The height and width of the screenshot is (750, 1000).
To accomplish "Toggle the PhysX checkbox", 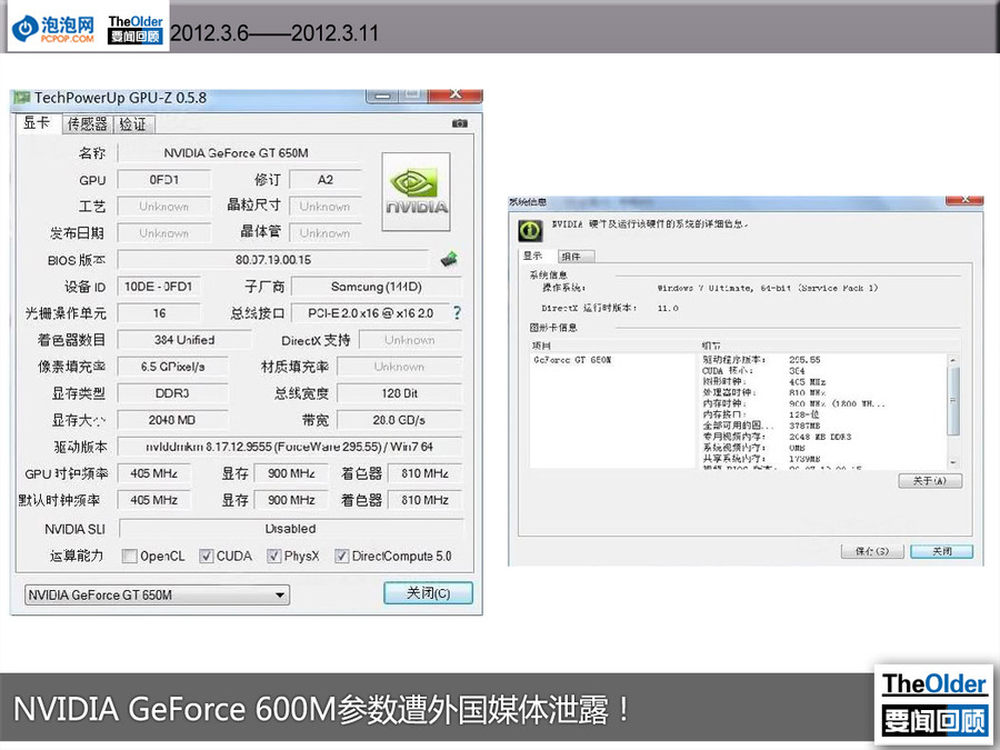I will click(x=274, y=556).
